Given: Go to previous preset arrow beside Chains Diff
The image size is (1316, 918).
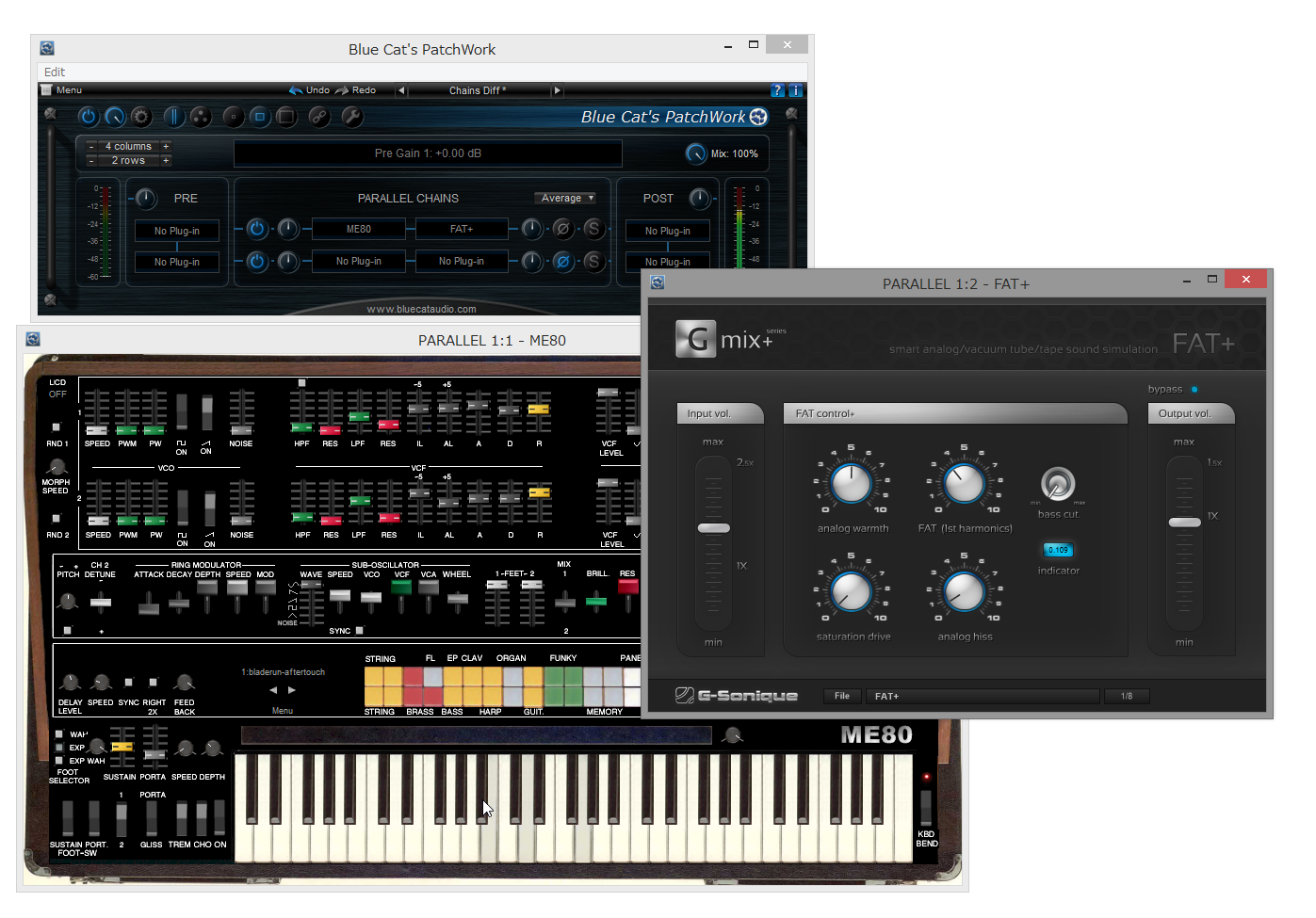Looking at the screenshot, I should [x=401, y=90].
